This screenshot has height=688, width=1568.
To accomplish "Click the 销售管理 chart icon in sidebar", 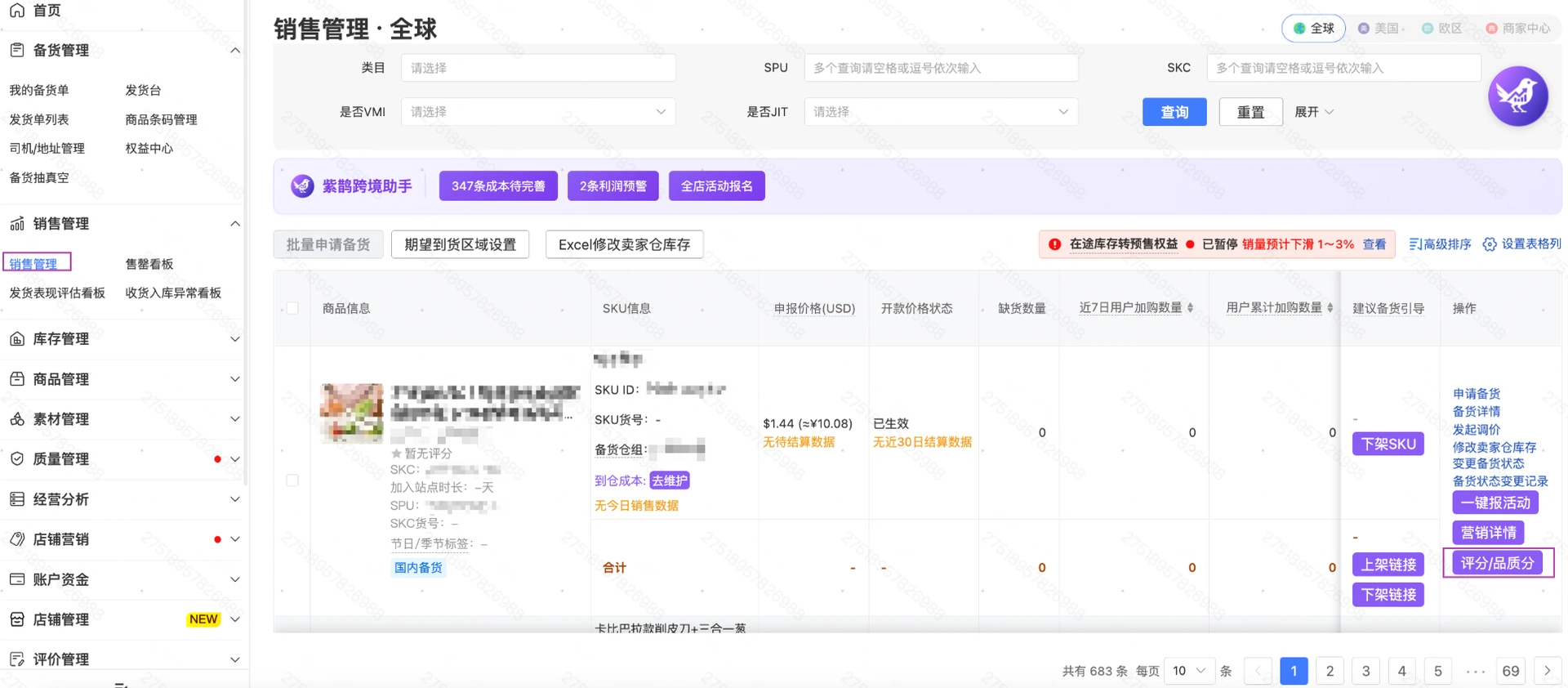I will (x=17, y=223).
